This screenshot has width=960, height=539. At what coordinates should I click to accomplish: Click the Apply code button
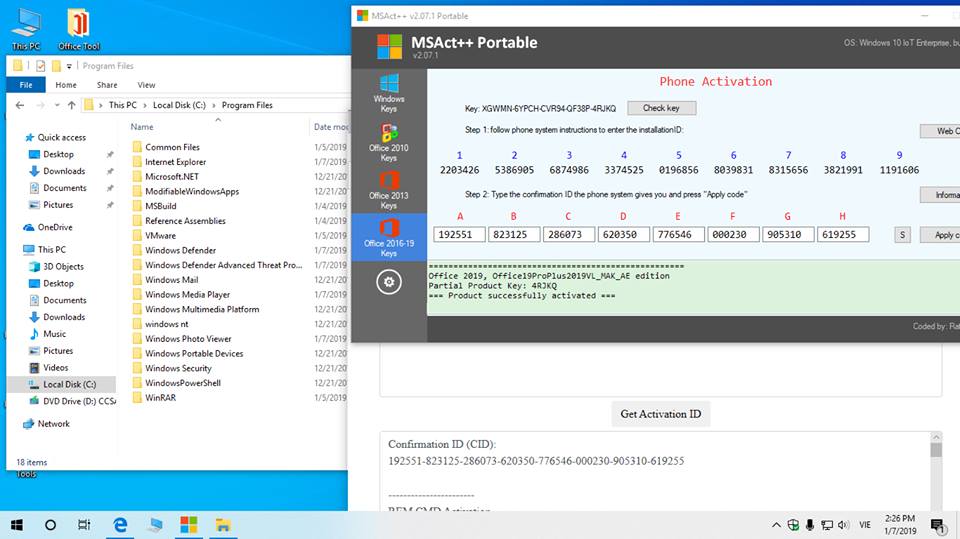(x=940, y=235)
